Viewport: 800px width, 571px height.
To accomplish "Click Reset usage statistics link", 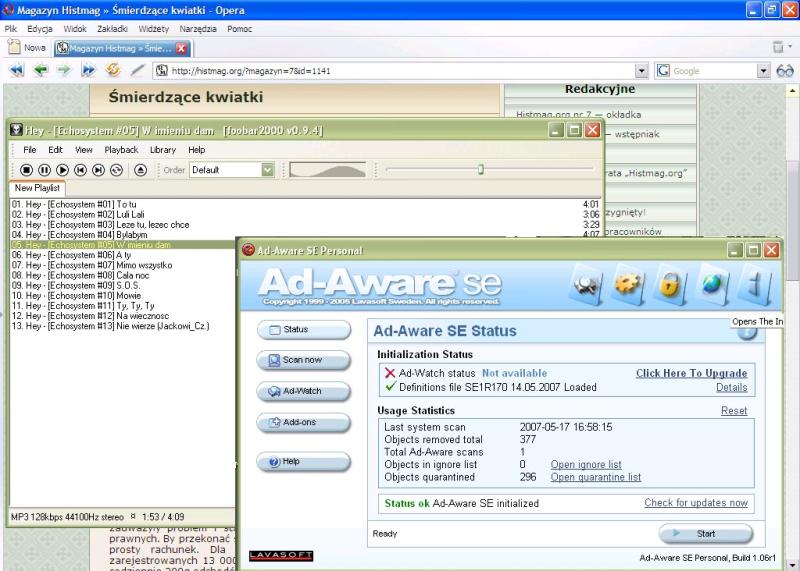I will point(734,411).
